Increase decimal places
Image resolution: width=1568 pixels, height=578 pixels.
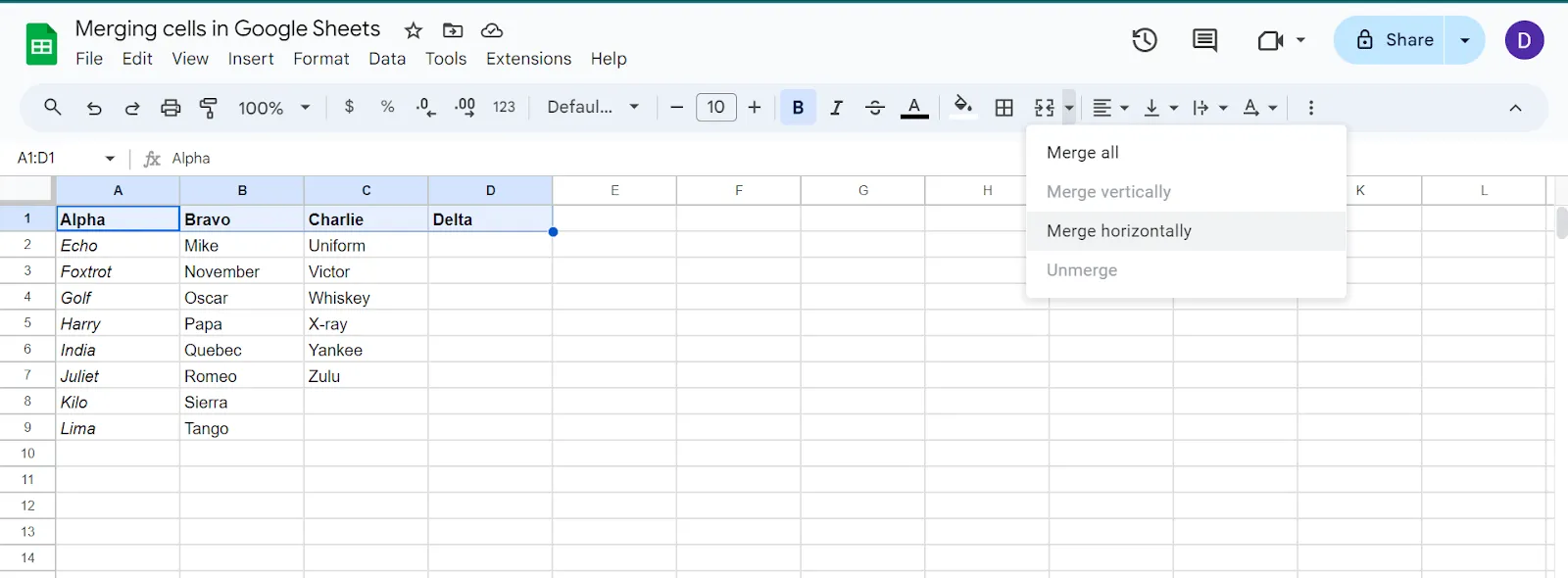(x=465, y=107)
